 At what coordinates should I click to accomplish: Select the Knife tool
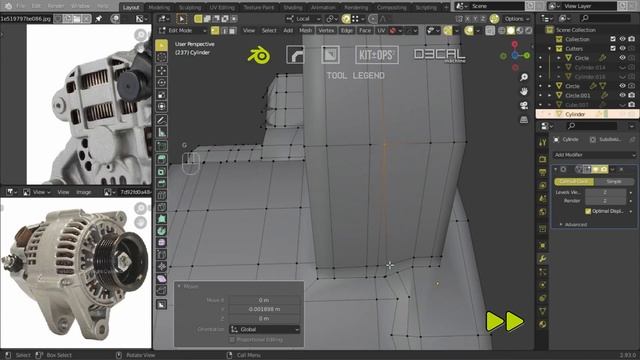click(162, 207)
